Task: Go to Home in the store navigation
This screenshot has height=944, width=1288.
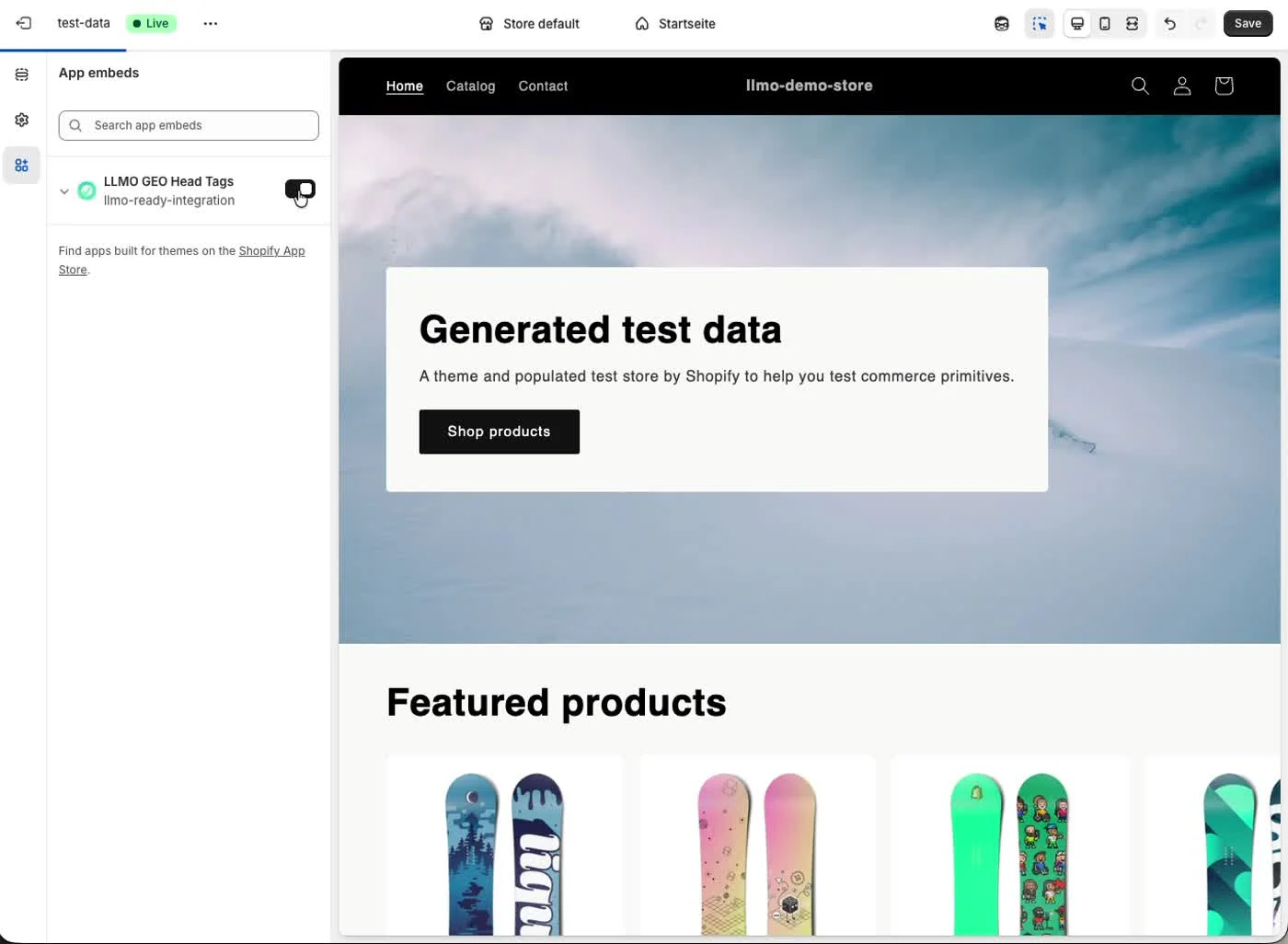Action: click(x=405, y=86)
